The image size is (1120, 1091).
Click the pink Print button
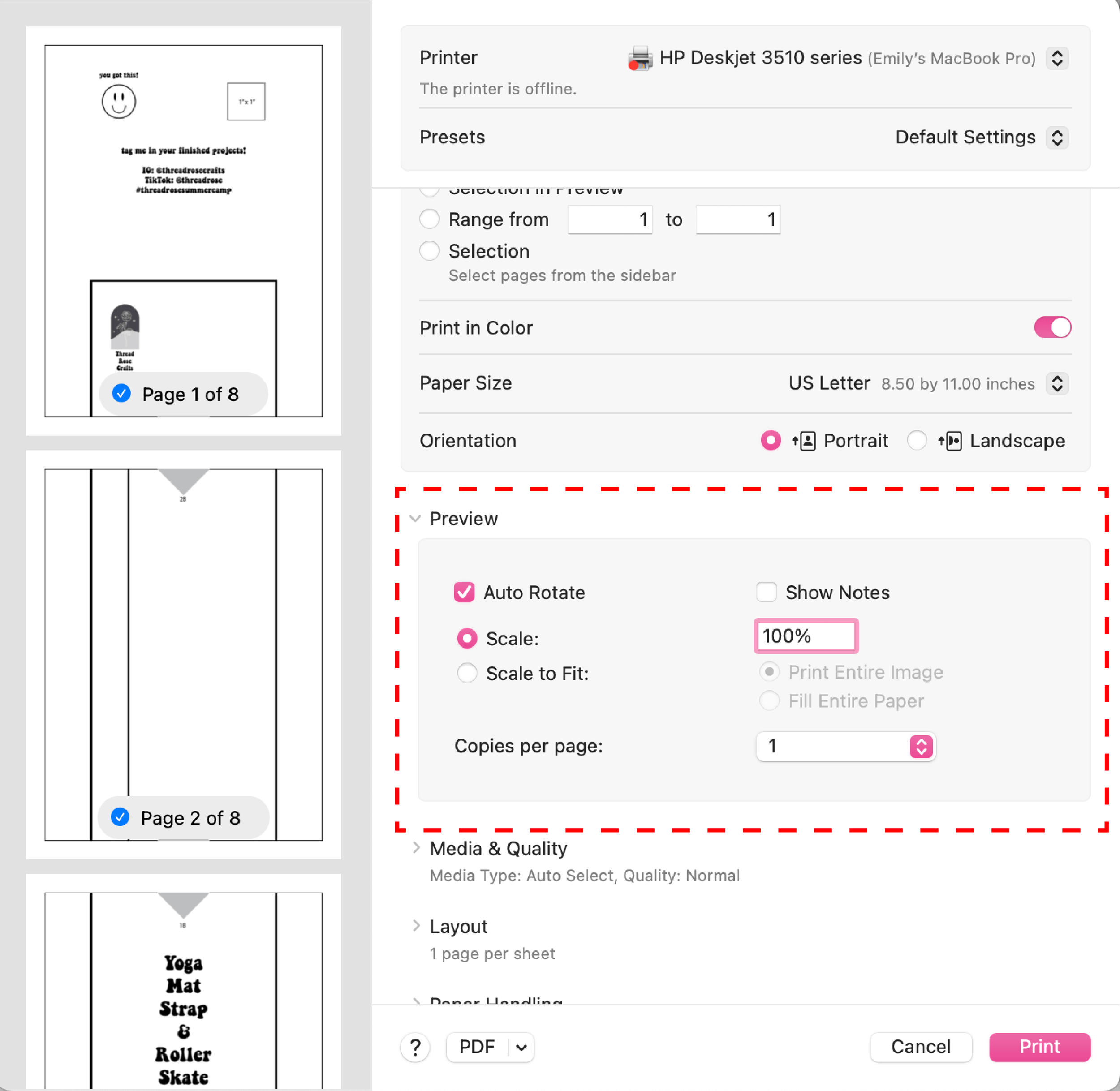(x=1040, y=1048)
